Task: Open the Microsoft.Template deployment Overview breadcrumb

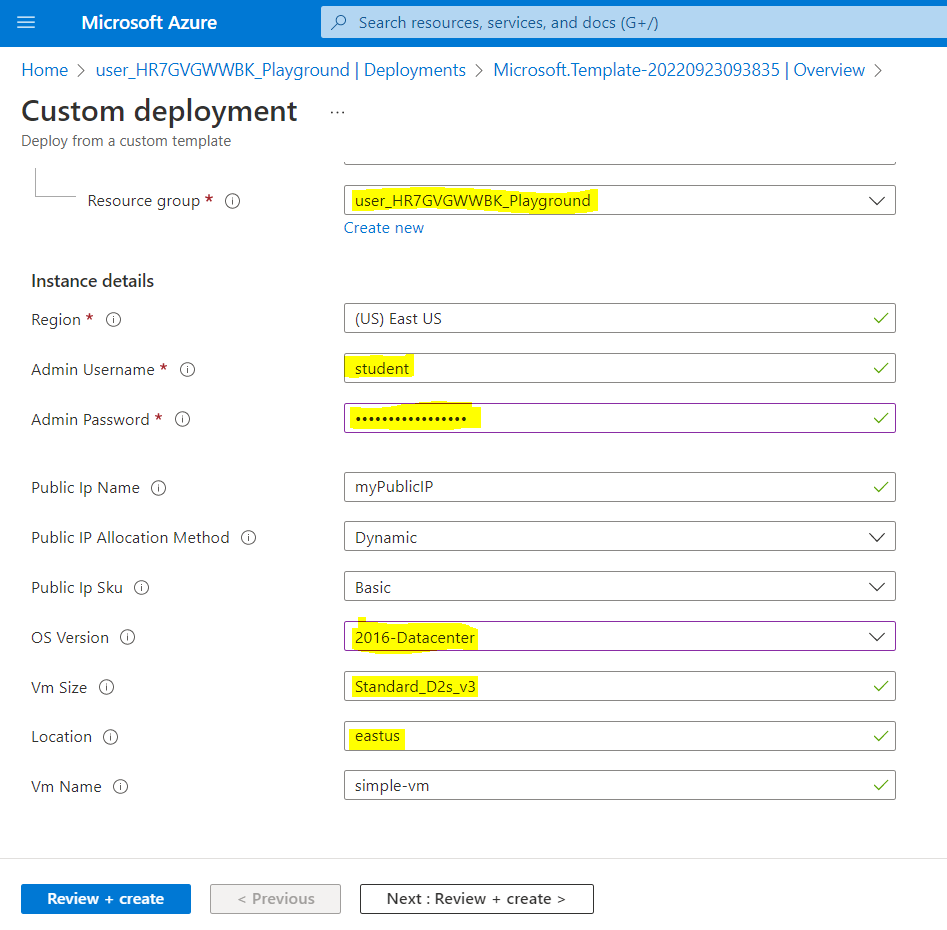Action: click(x=678, y=70)
